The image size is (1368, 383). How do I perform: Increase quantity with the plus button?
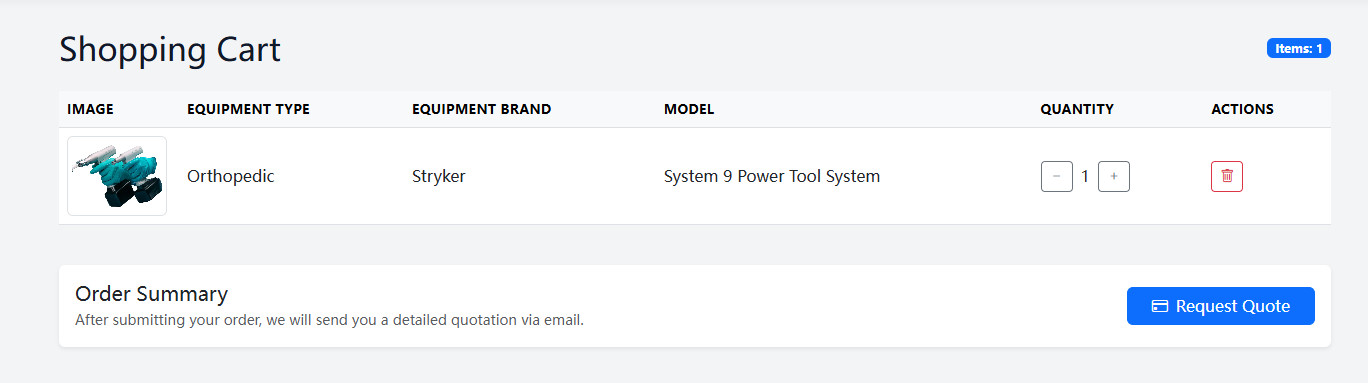pos(1114,176)
